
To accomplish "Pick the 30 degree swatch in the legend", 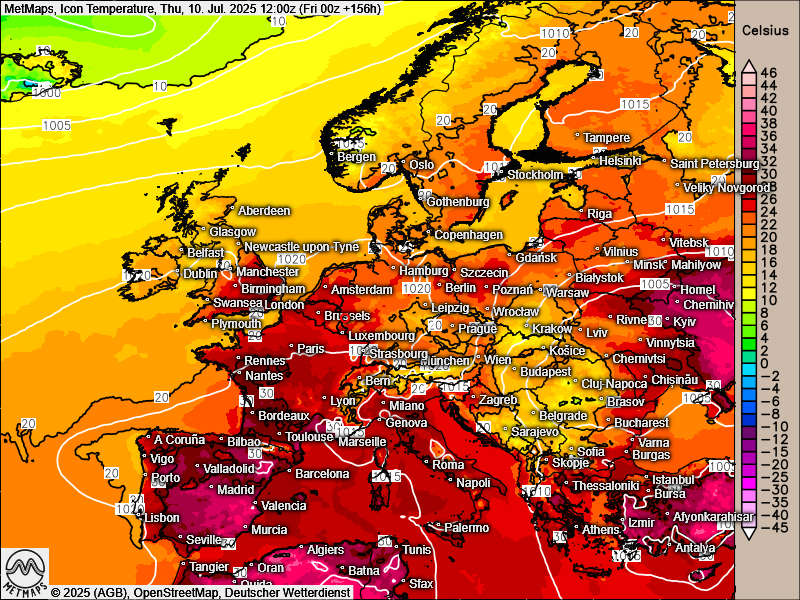I will coord(747,174).
